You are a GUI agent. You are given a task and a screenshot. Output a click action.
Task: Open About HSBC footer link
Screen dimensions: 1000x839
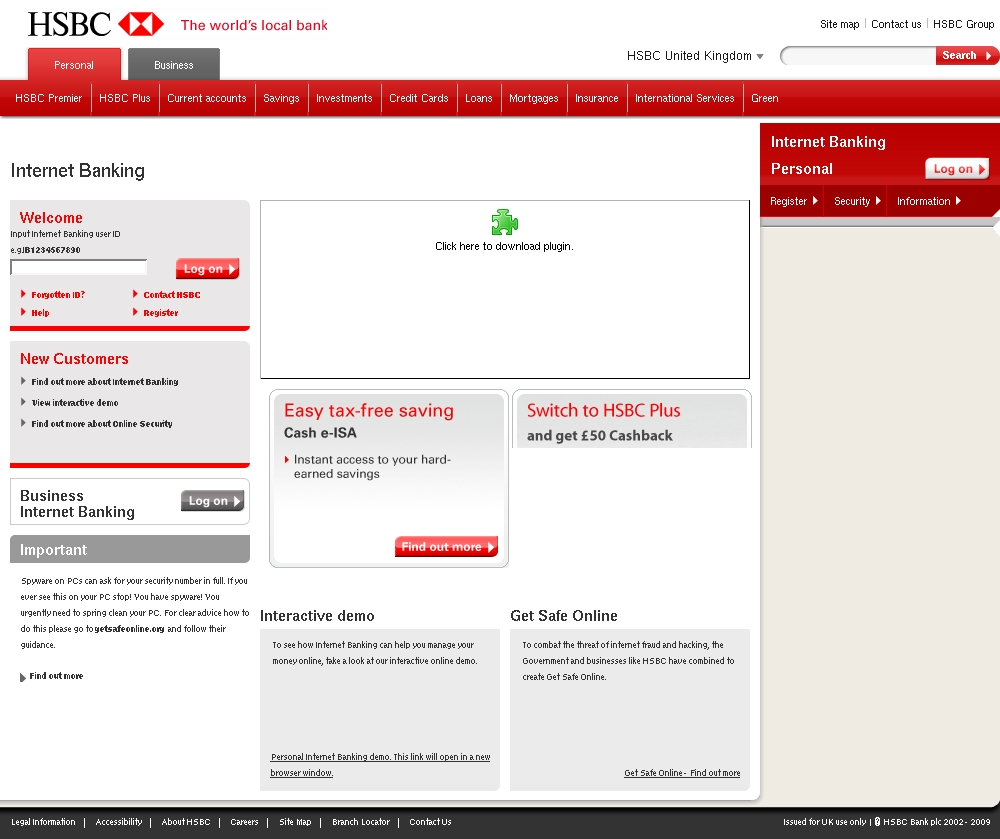(186, 822)
